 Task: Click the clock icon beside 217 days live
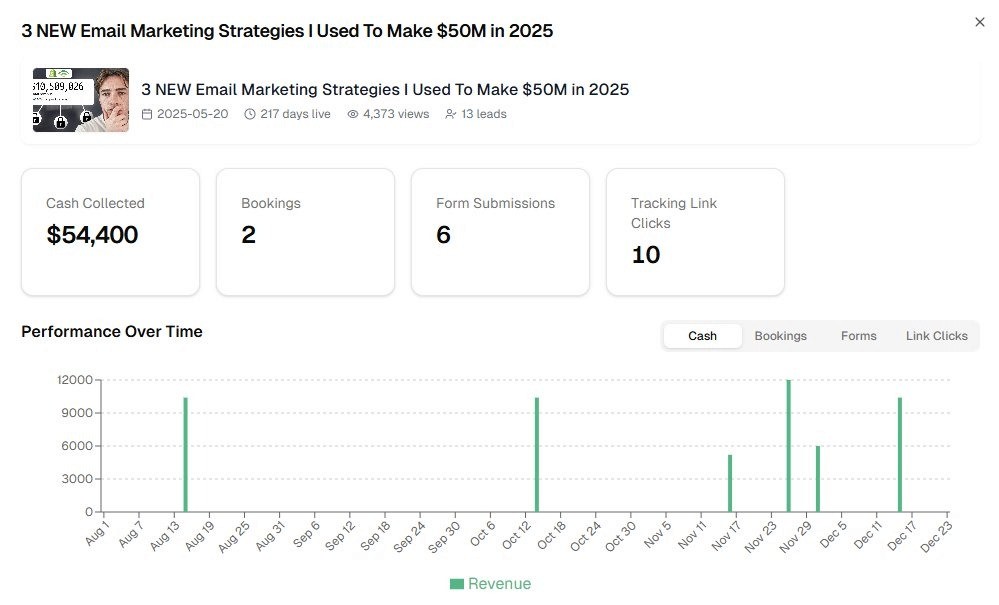250,114
